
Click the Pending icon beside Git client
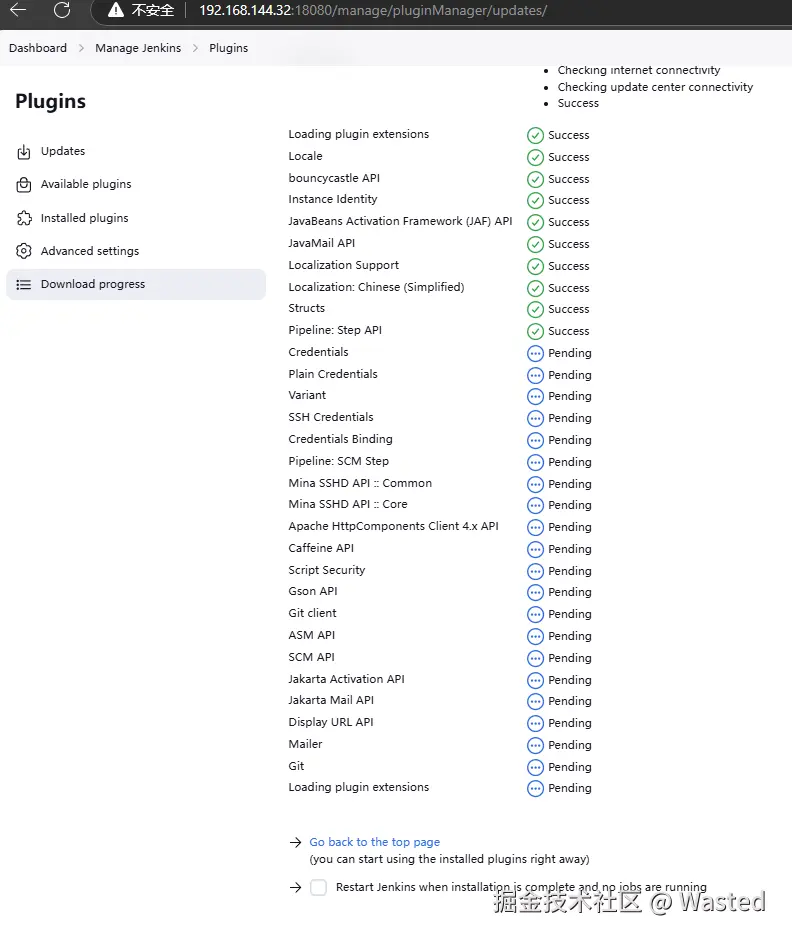(535, 614)
